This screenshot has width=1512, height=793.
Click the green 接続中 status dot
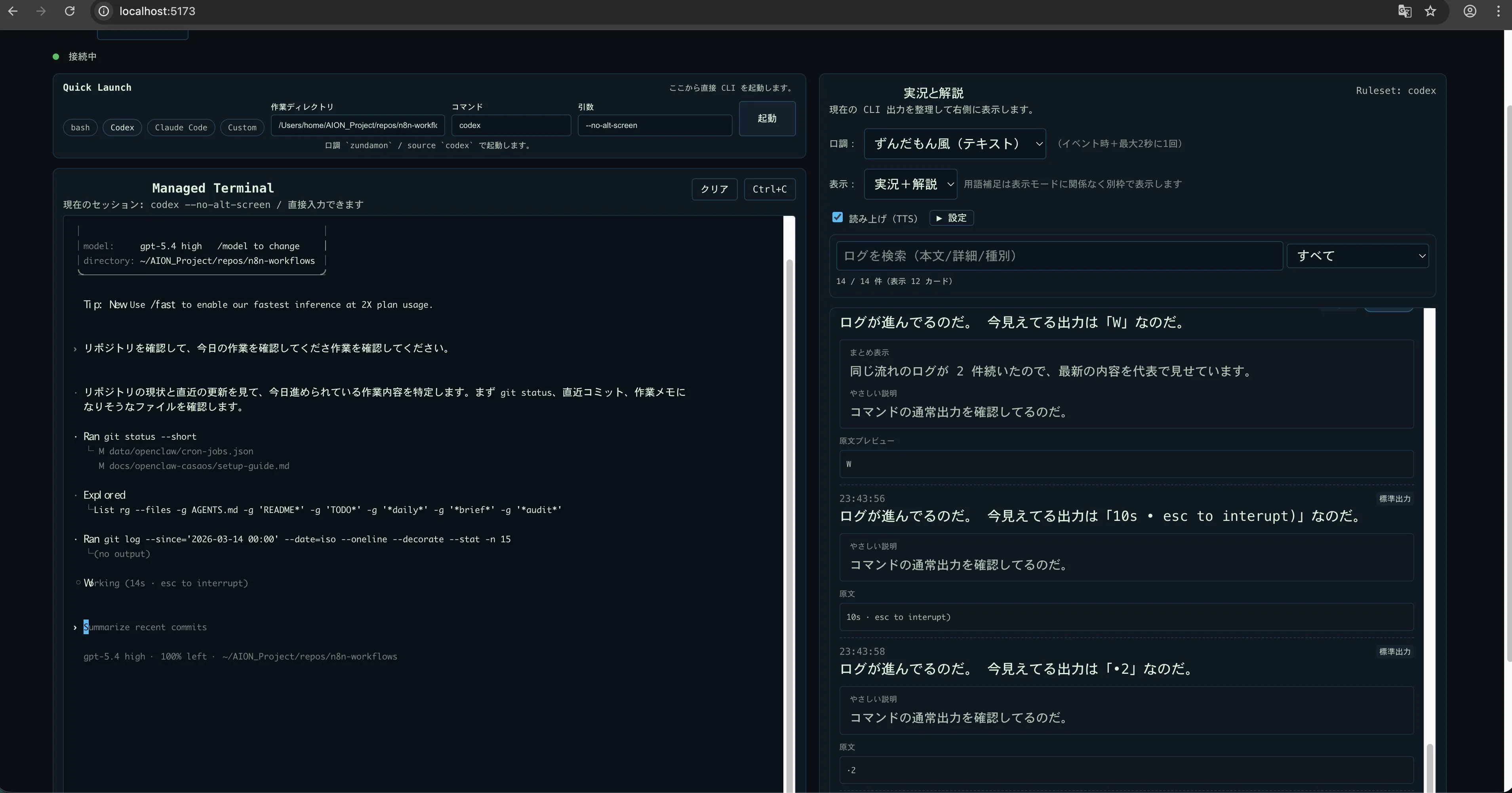pos(56,56)
